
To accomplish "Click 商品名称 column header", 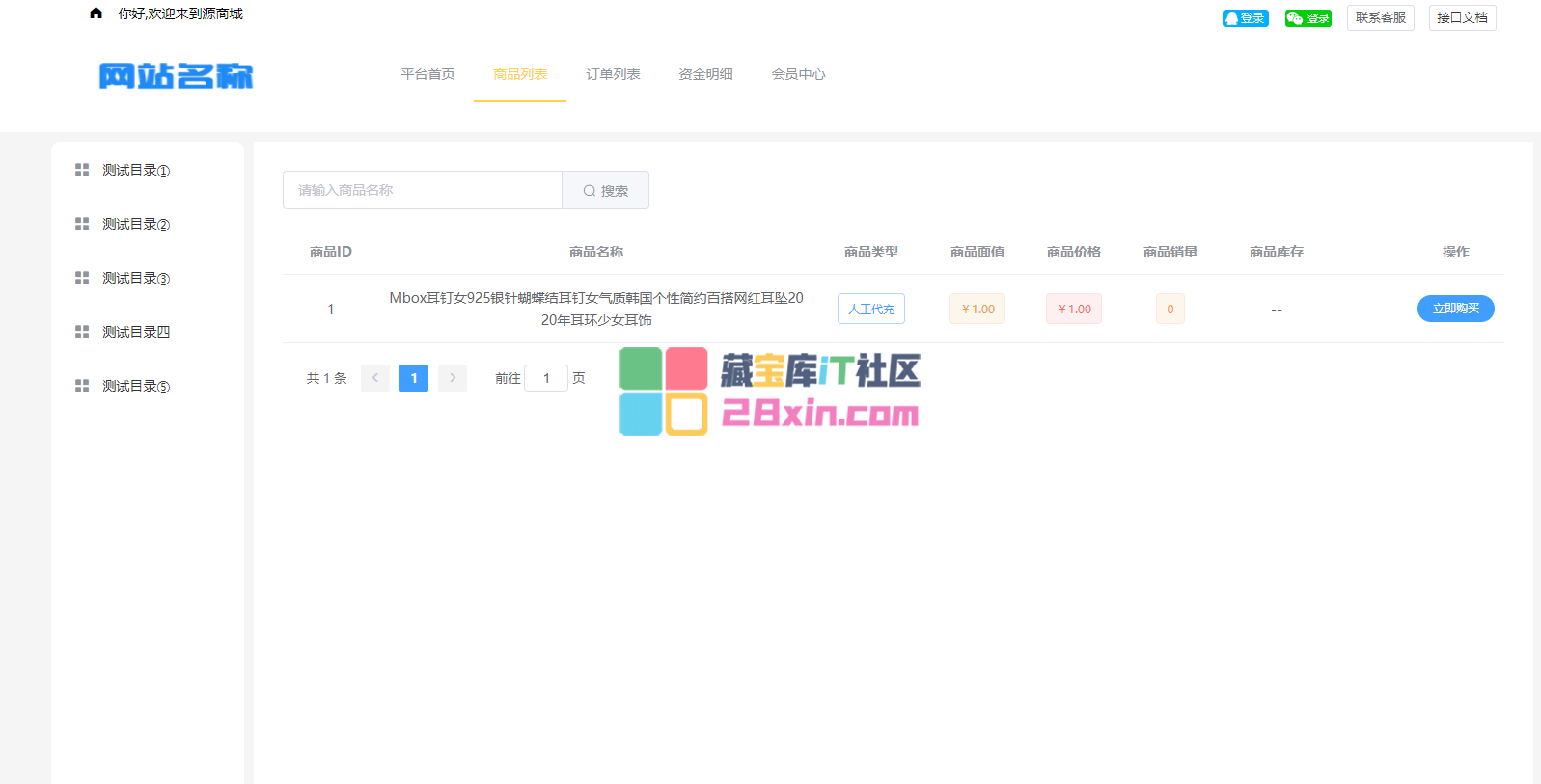I will pos(596,252).
